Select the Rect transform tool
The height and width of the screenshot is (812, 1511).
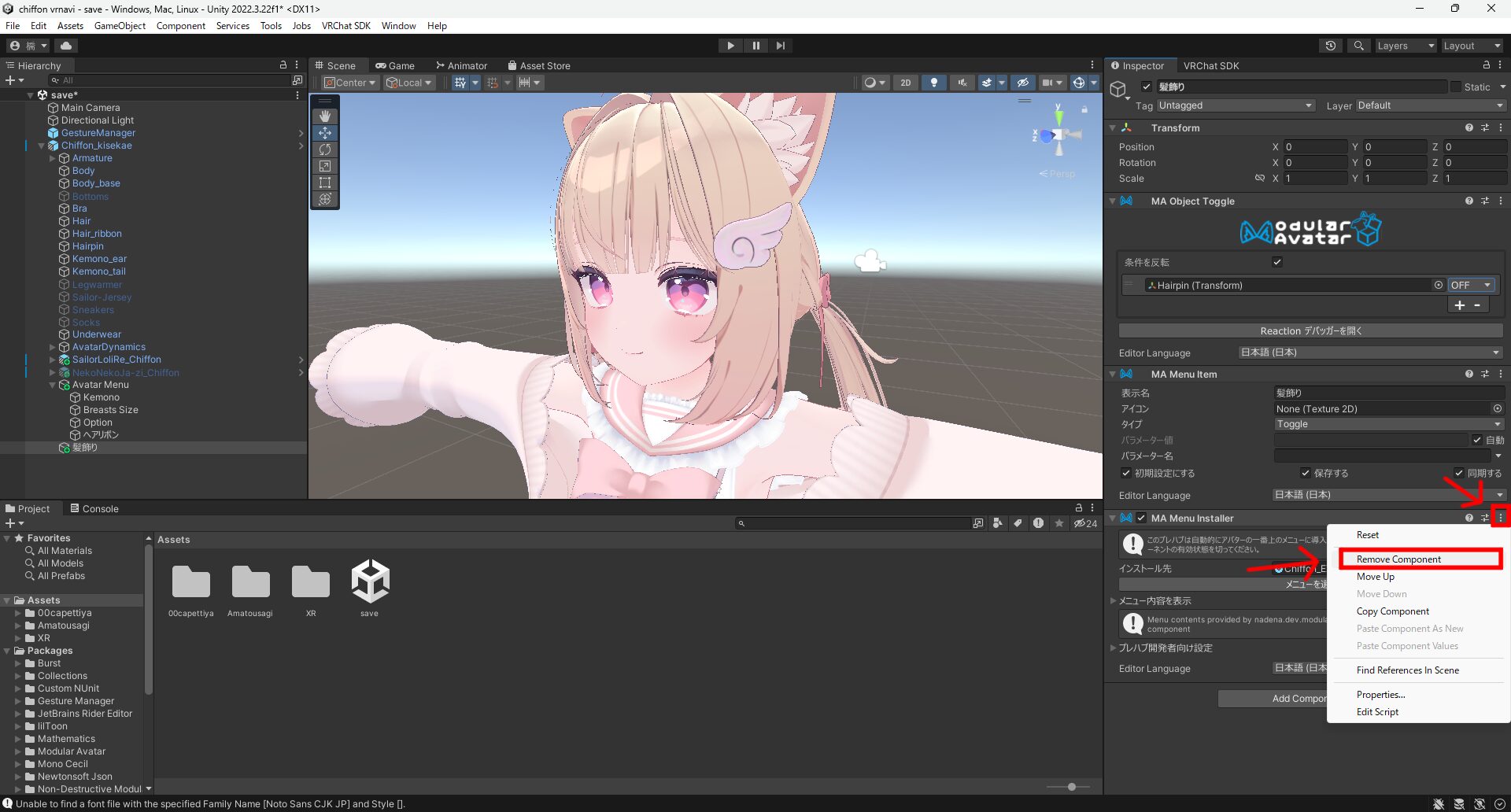coord(325,183)
